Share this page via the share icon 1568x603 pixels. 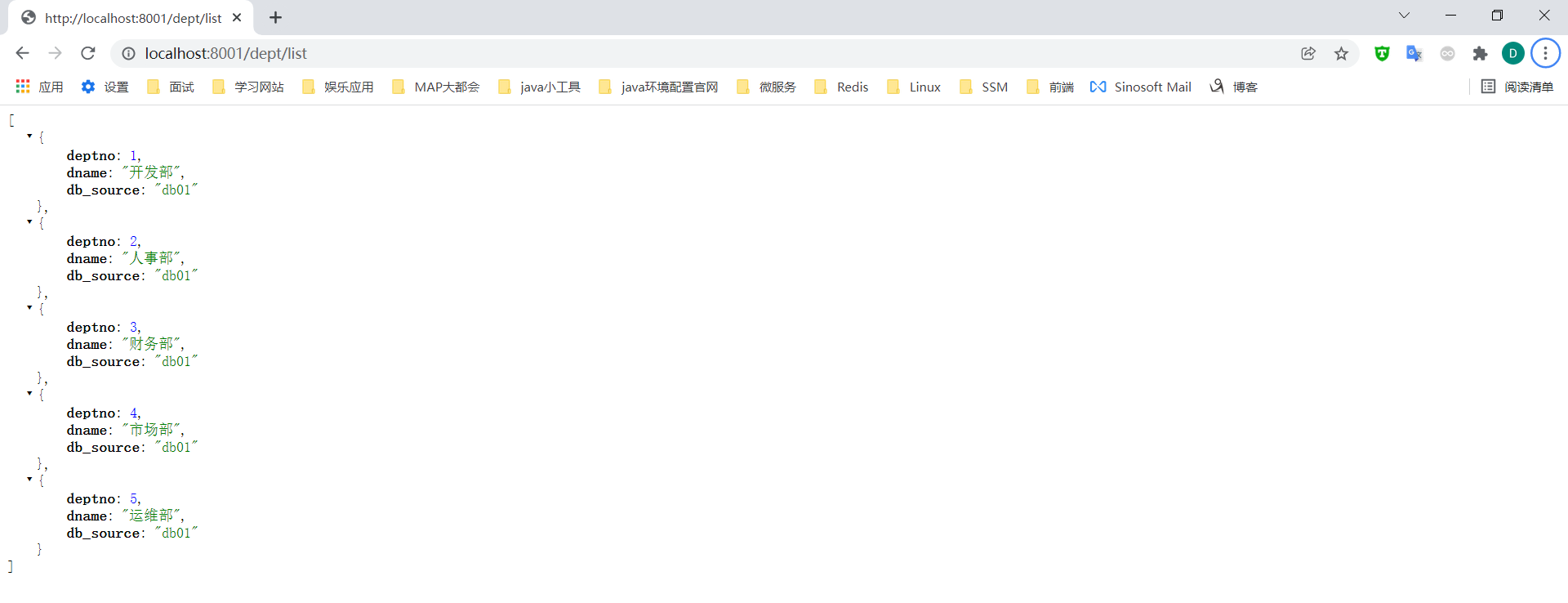[1308, 53]
